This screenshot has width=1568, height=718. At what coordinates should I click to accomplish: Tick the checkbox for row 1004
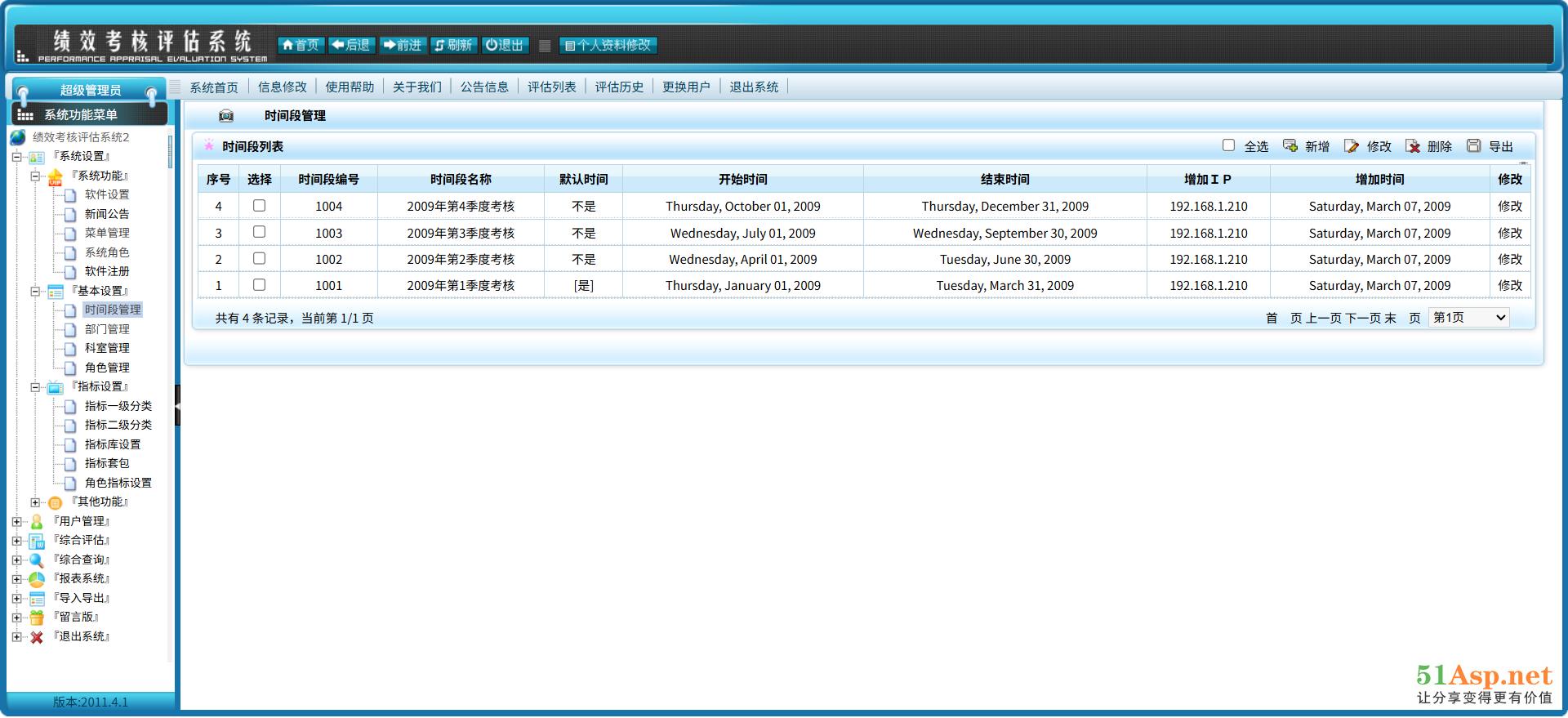coord(259,206)
